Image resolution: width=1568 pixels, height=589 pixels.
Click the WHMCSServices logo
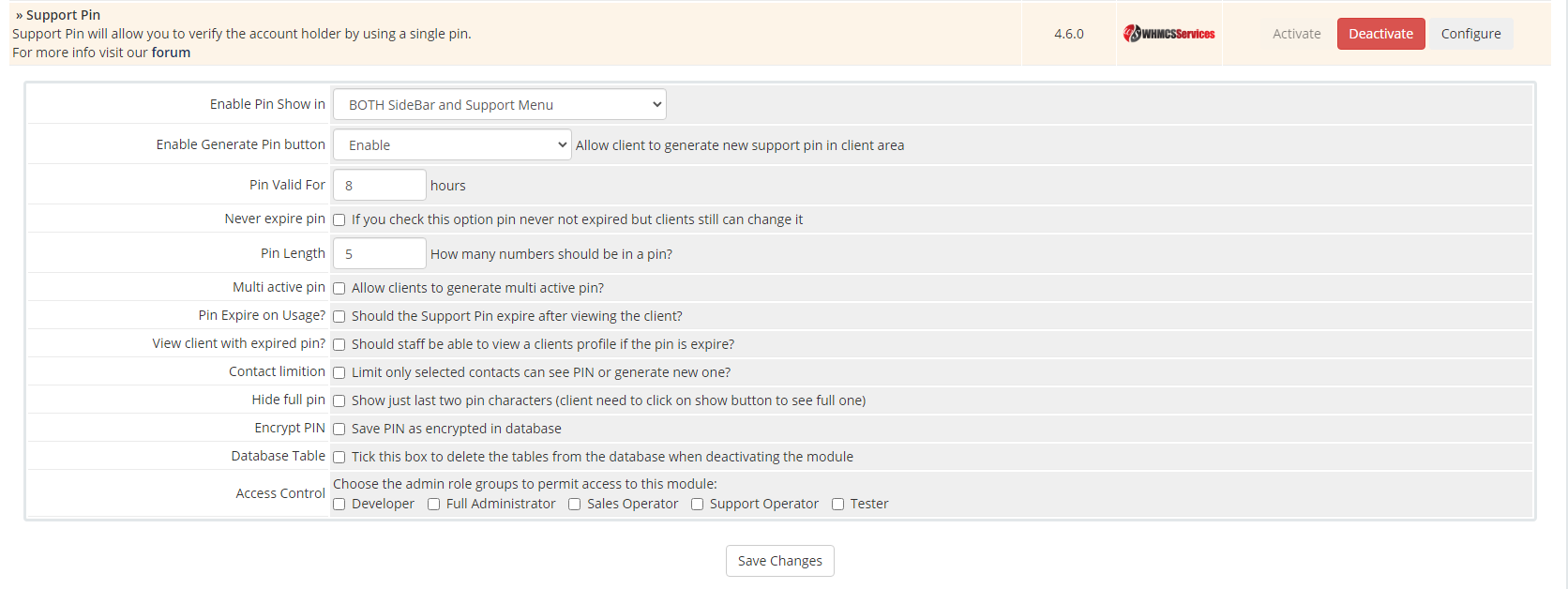(1168, 34)
